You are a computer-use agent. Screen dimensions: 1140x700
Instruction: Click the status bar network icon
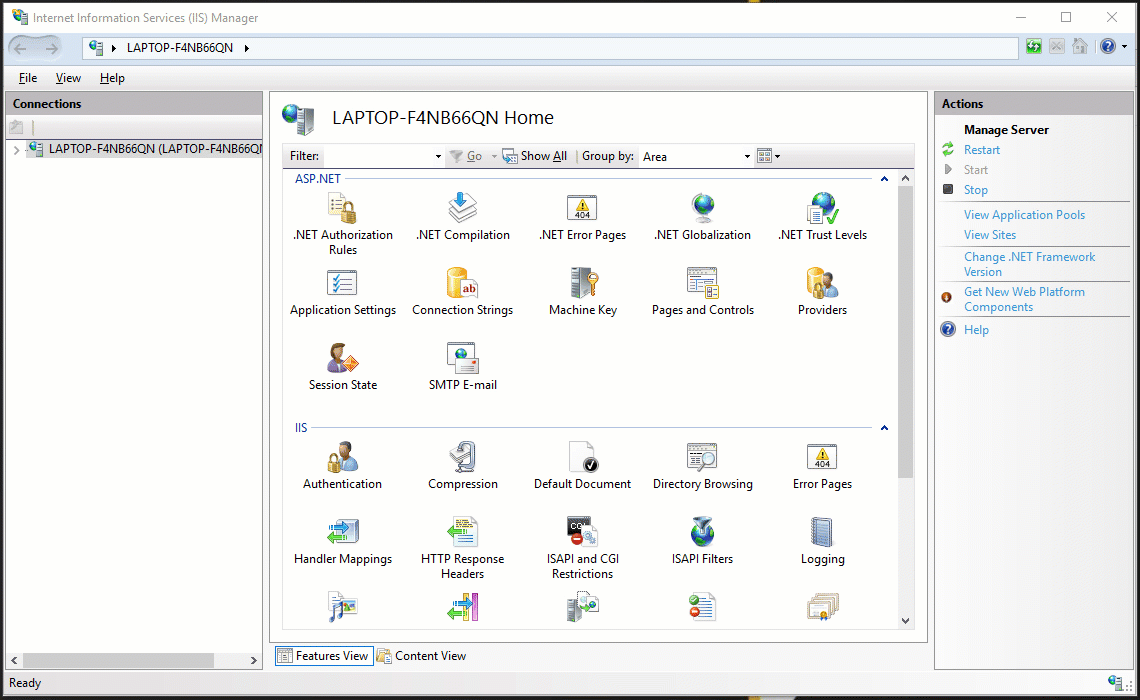click(x=1115, y=683)
